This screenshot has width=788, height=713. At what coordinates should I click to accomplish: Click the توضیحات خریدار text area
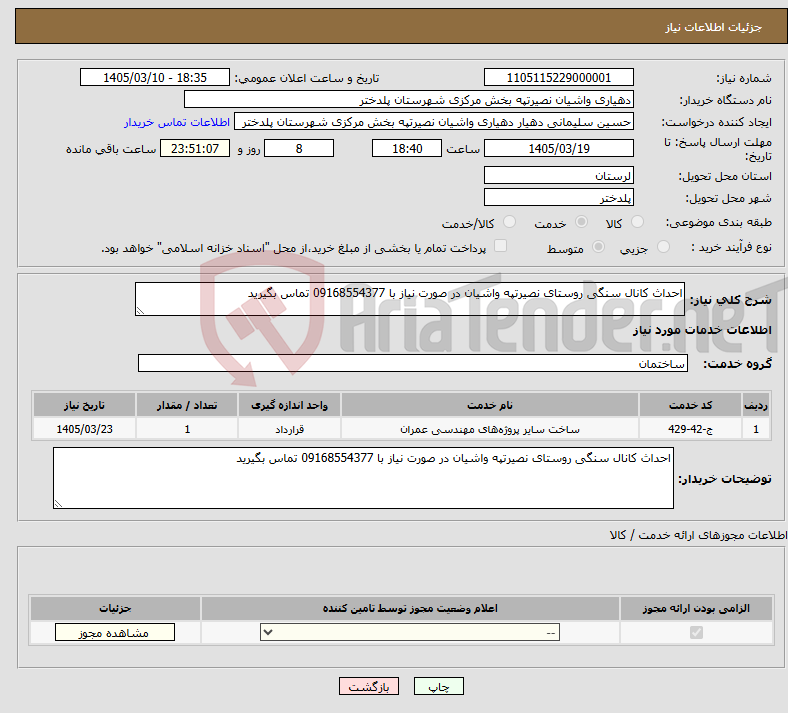pyautogui.click(x=363, y=478)
